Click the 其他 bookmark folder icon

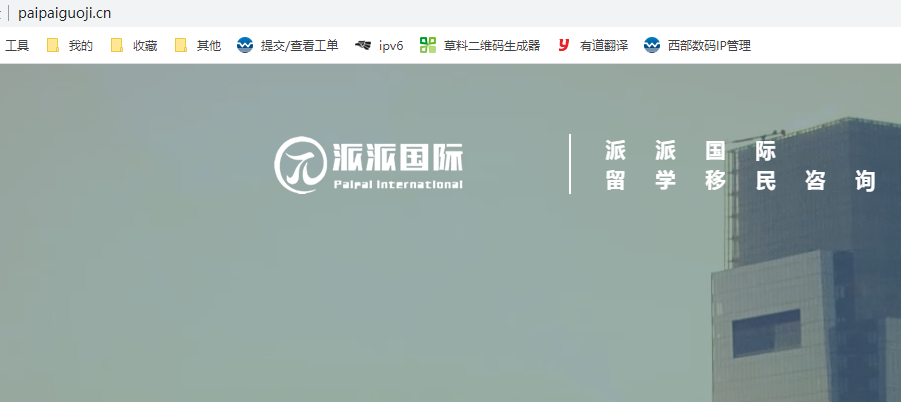pos(181,45)
